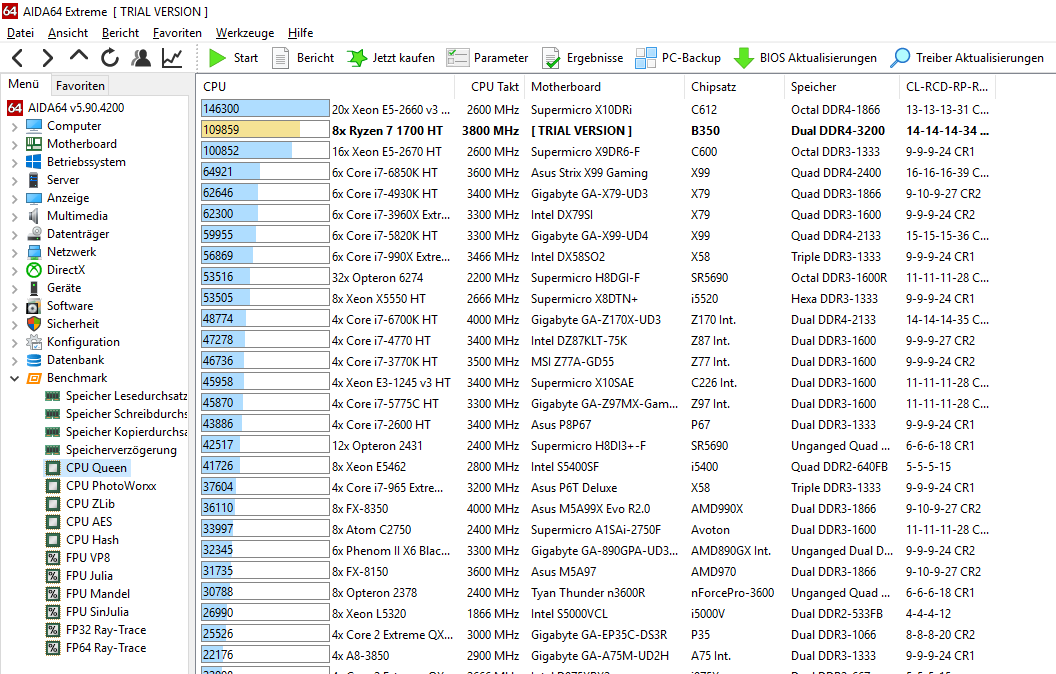Screen dimensions: 1056x674
Task: Open FPU Julia benchmark
Action: (x=79, y=576)
